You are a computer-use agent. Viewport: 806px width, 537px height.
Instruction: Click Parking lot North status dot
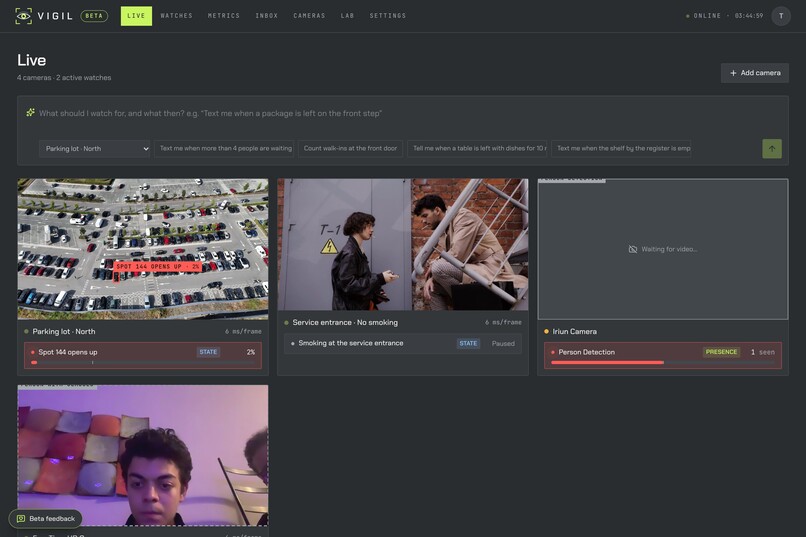click(26, 331)
